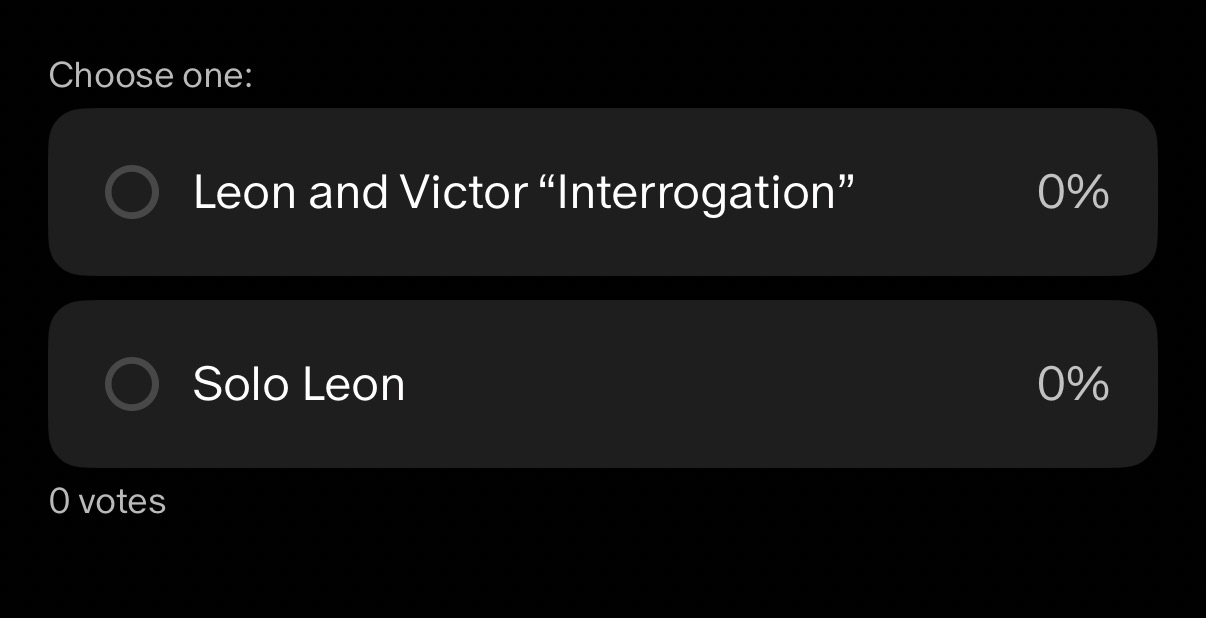Image resolution: width=1206 pixels, height=618 pixels.
Task: Tap the empty circle beside Leon and Victor
Action: tap(132, 192)
